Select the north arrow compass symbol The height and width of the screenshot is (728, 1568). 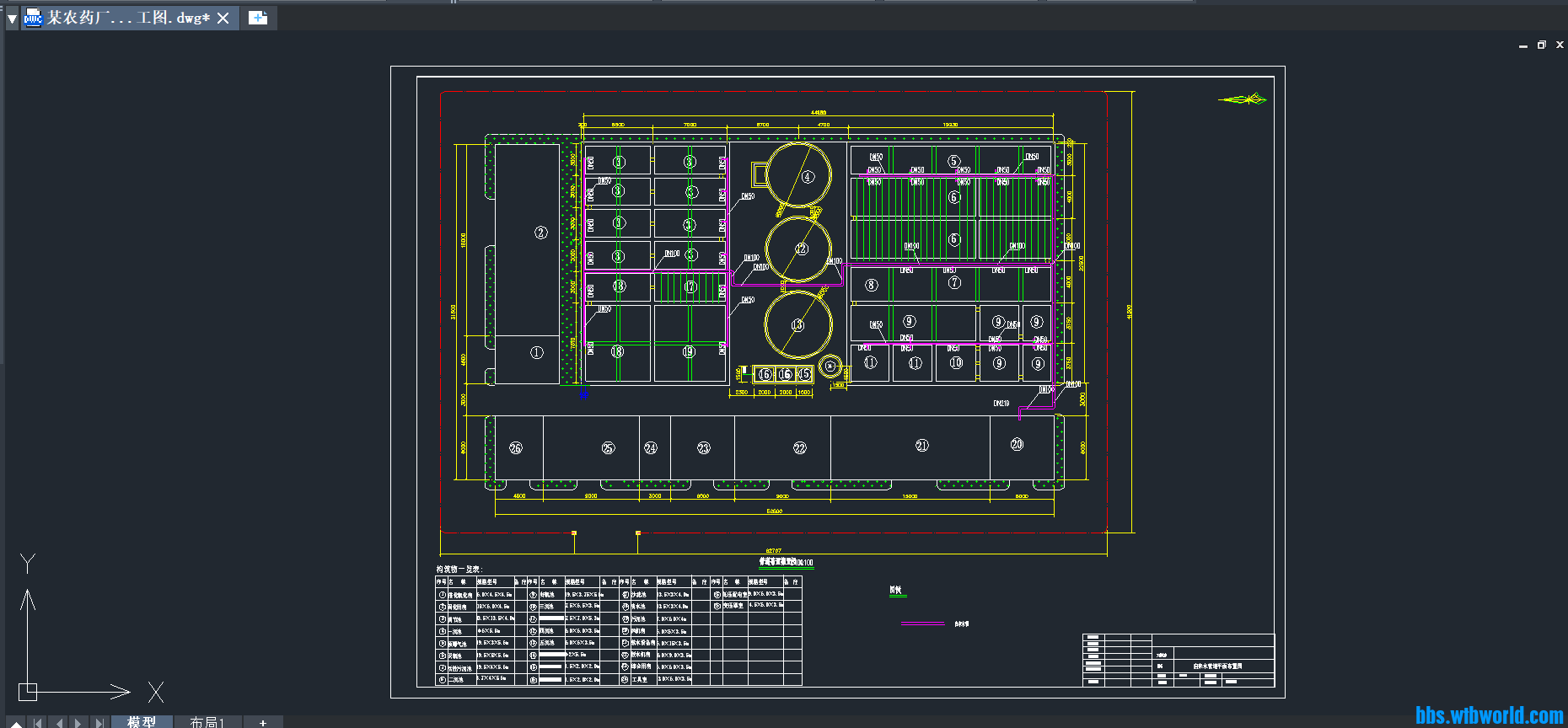coord(1243,99)
